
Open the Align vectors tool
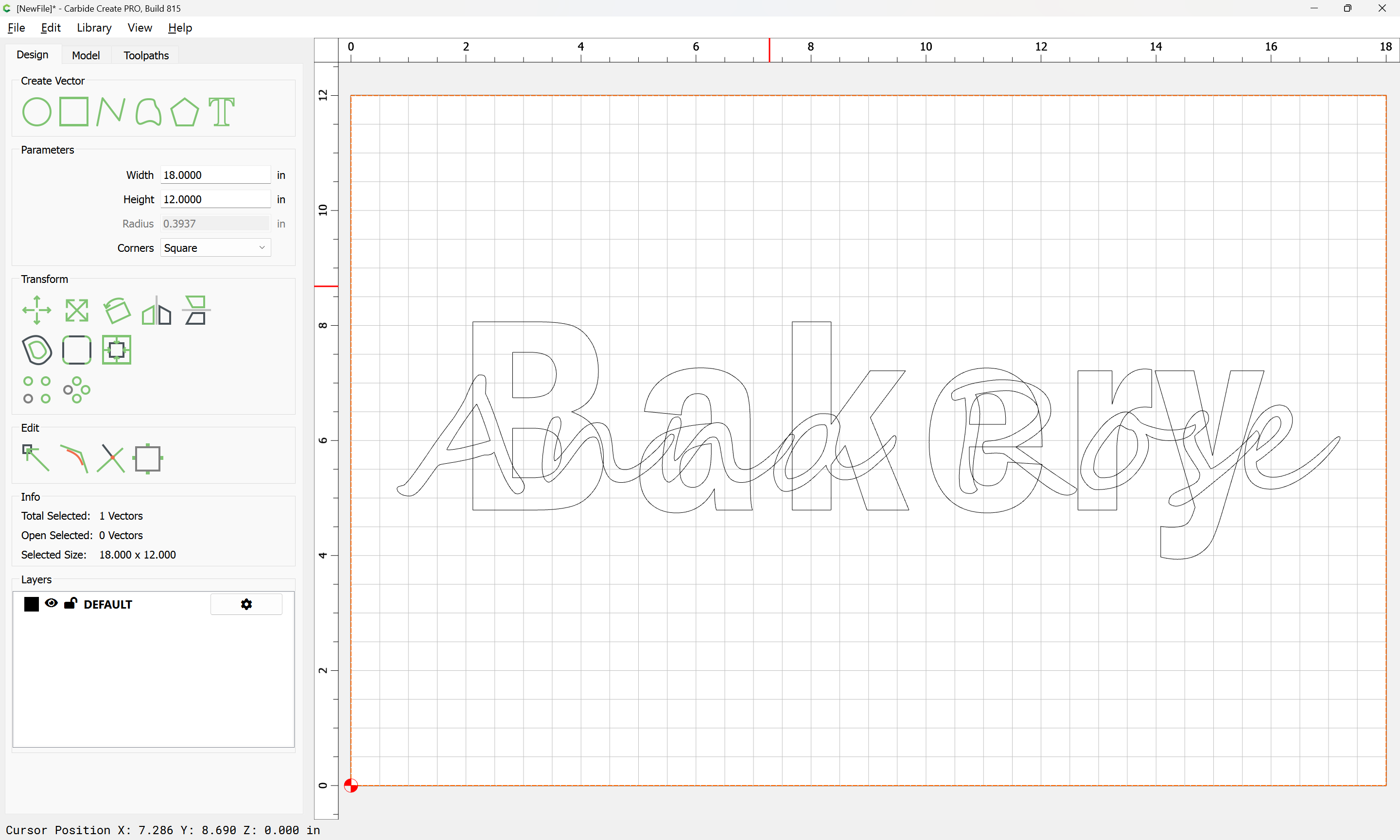click(196, 310)
